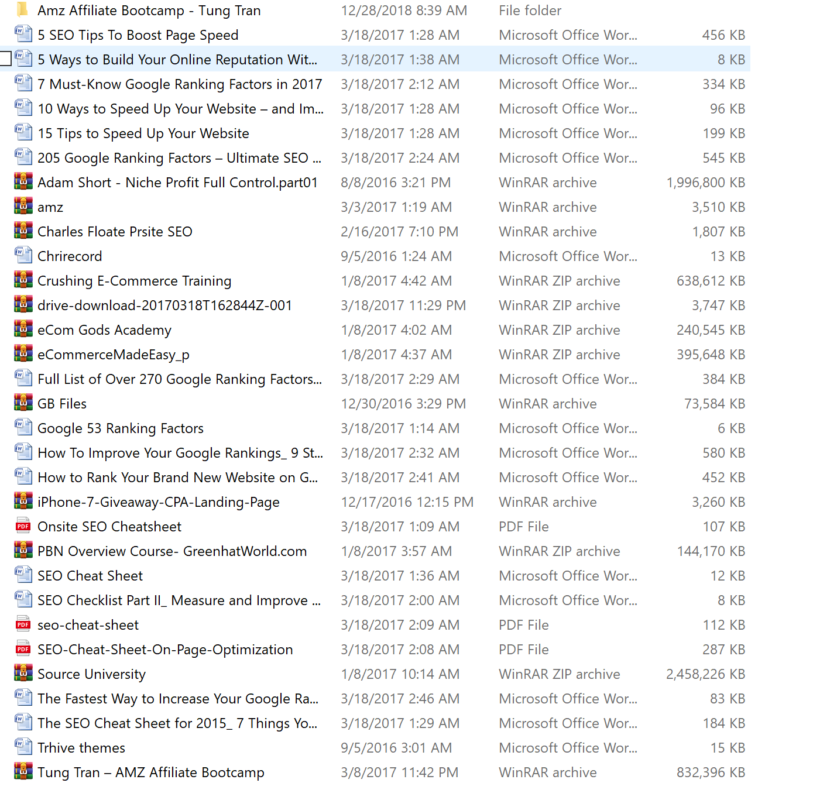Click the Amz Affiliate Bootcamp folder icon
837x800 pixels.
click(22, 10)
